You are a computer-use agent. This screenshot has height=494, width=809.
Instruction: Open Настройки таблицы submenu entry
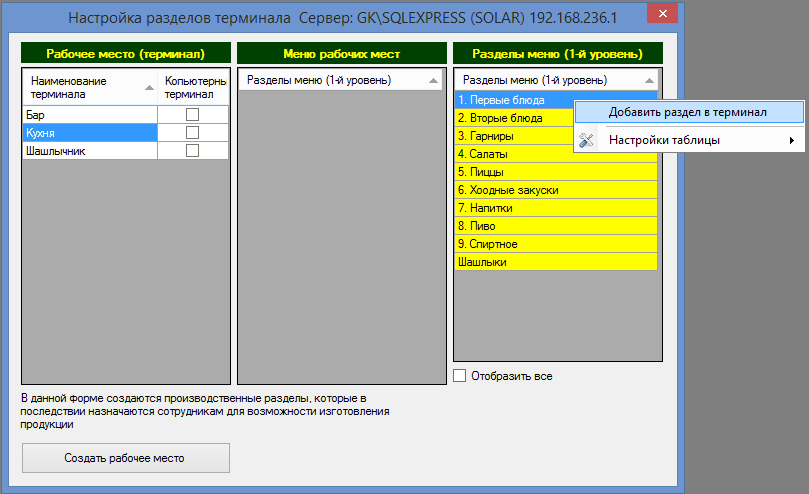pyautogui.click(x=689, y=140)
